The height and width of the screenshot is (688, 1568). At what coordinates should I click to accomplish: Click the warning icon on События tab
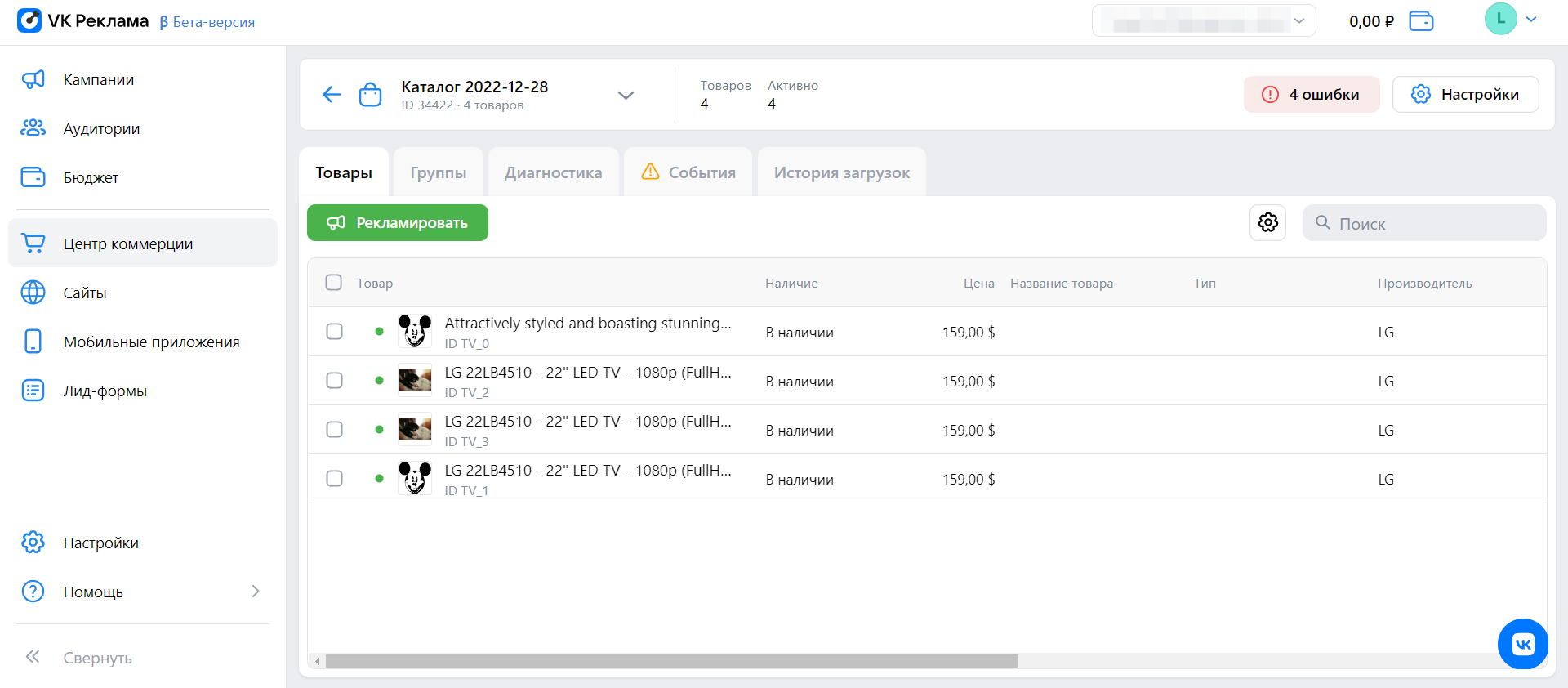(x=650, y=172)
